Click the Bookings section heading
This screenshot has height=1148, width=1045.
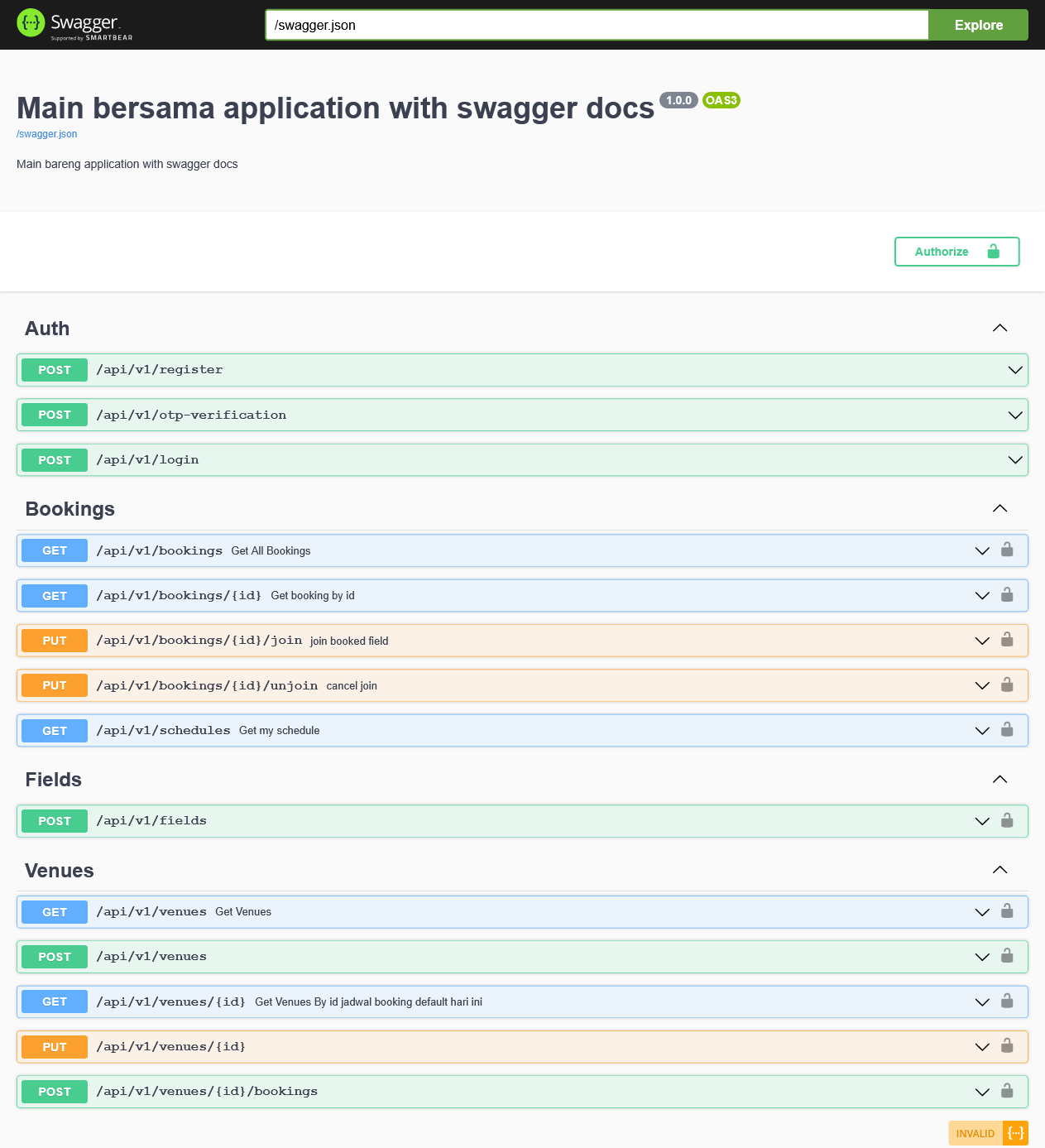point(70,509)
